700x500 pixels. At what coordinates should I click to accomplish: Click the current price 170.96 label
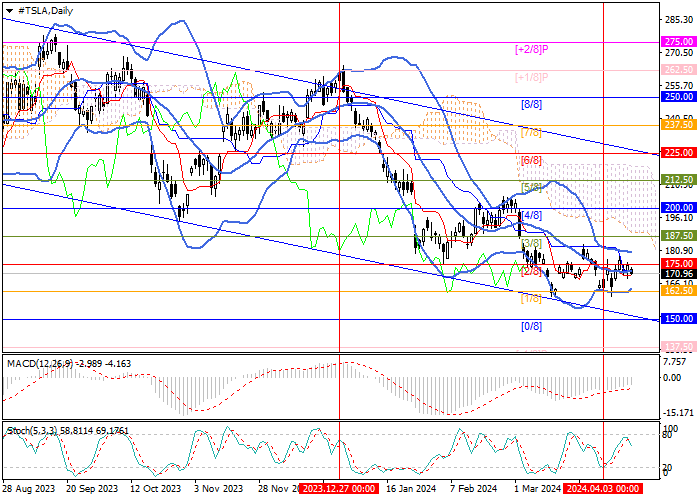pos(679,274)
